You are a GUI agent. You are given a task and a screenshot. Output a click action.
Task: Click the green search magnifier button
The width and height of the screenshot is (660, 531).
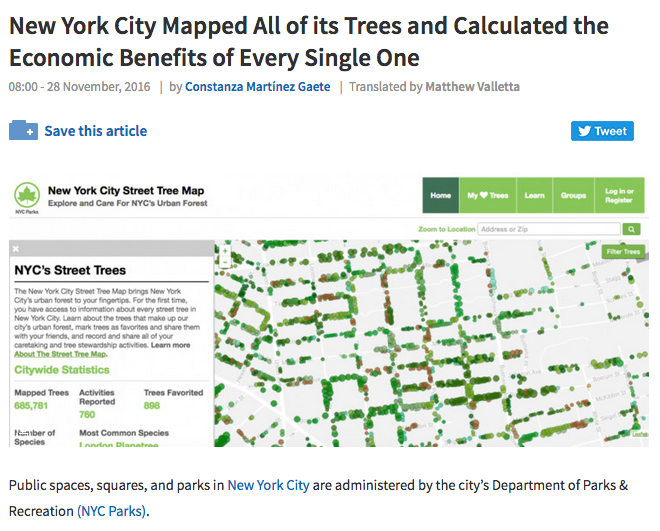631,229
